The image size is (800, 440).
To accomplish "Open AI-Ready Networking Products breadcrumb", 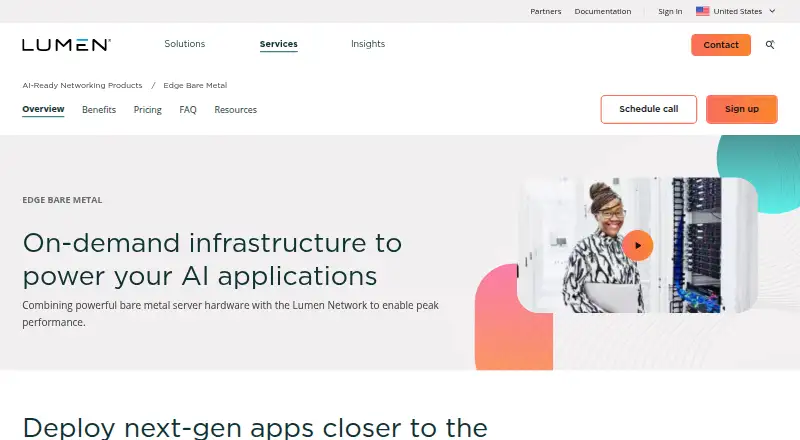I will click(82, 85).
